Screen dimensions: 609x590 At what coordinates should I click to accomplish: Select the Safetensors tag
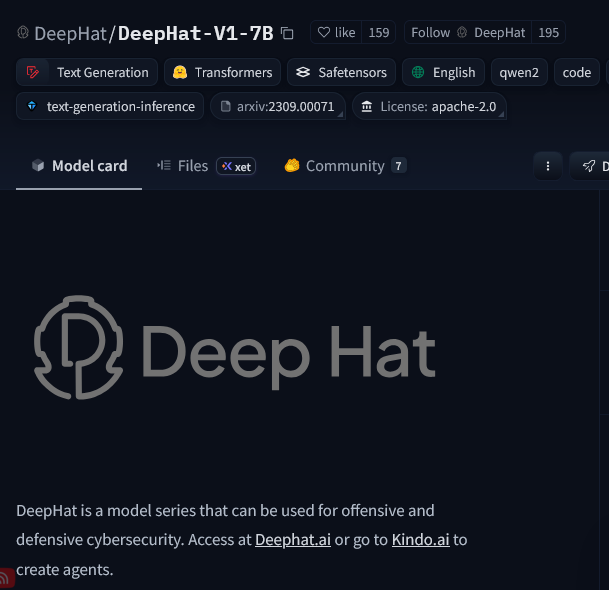(341, 72)
